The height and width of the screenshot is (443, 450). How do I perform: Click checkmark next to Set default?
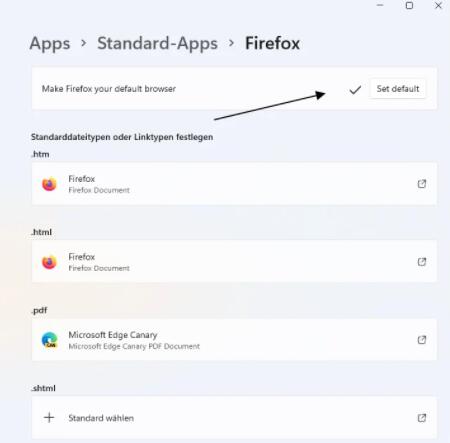click(355, 89)
